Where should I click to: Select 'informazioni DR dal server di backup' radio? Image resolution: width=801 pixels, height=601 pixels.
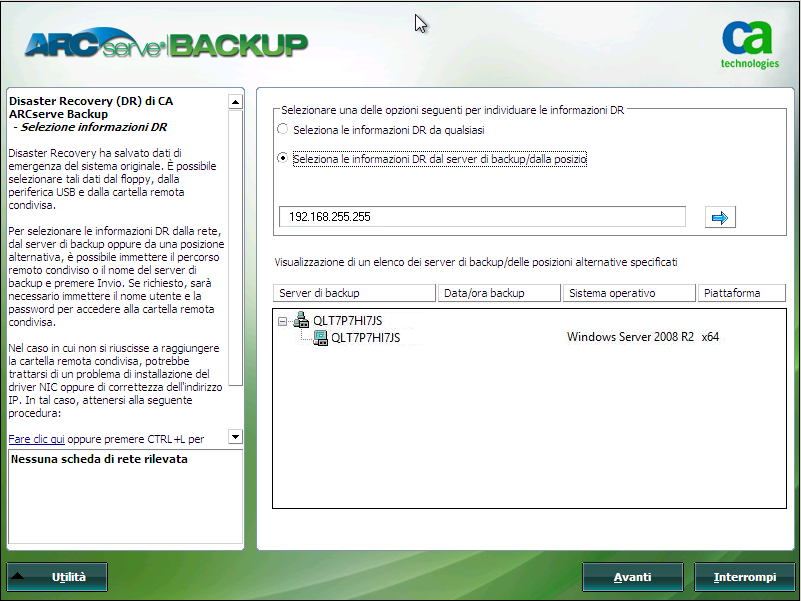[282, 158]
